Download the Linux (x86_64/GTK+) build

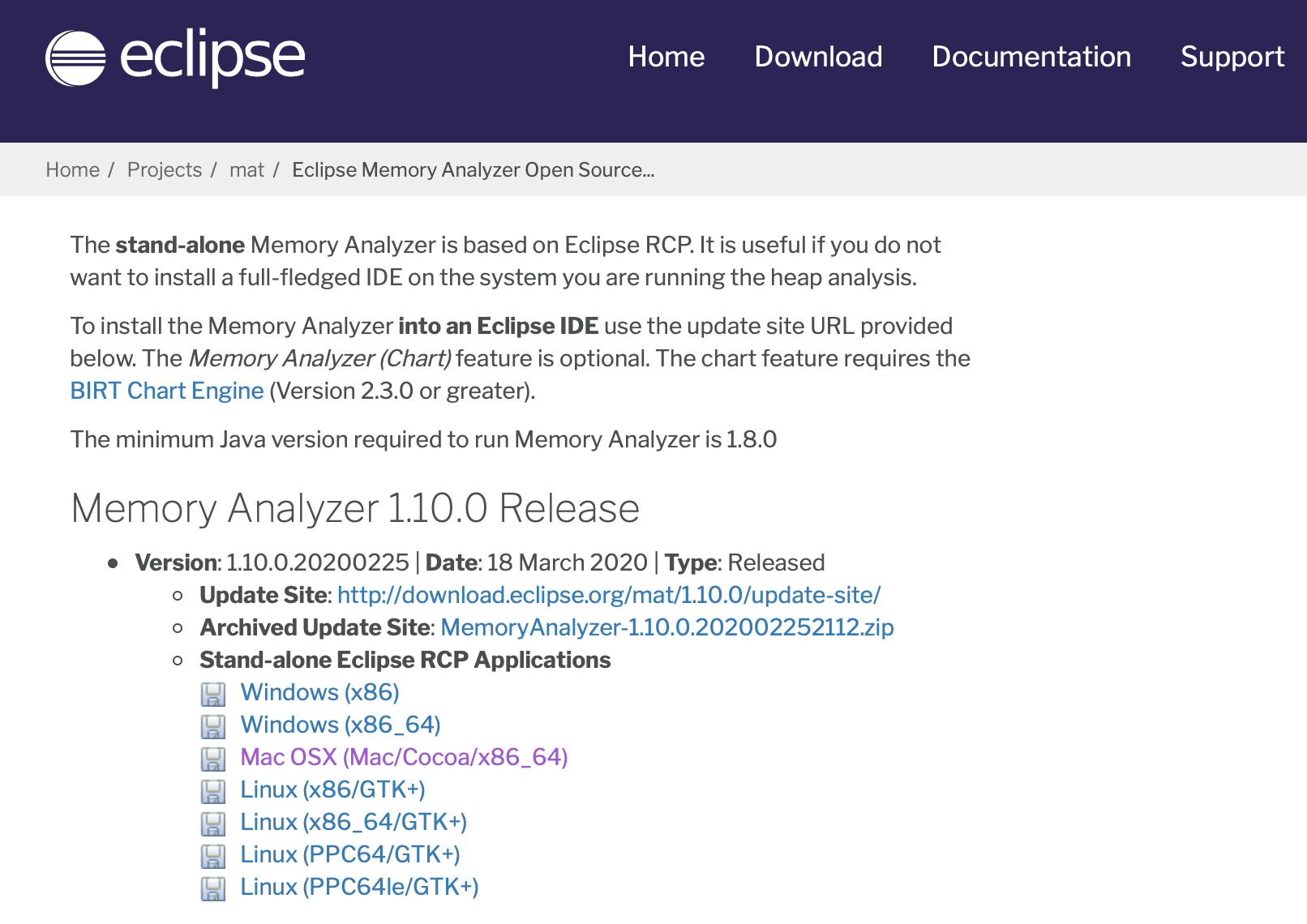coord(354,822)
